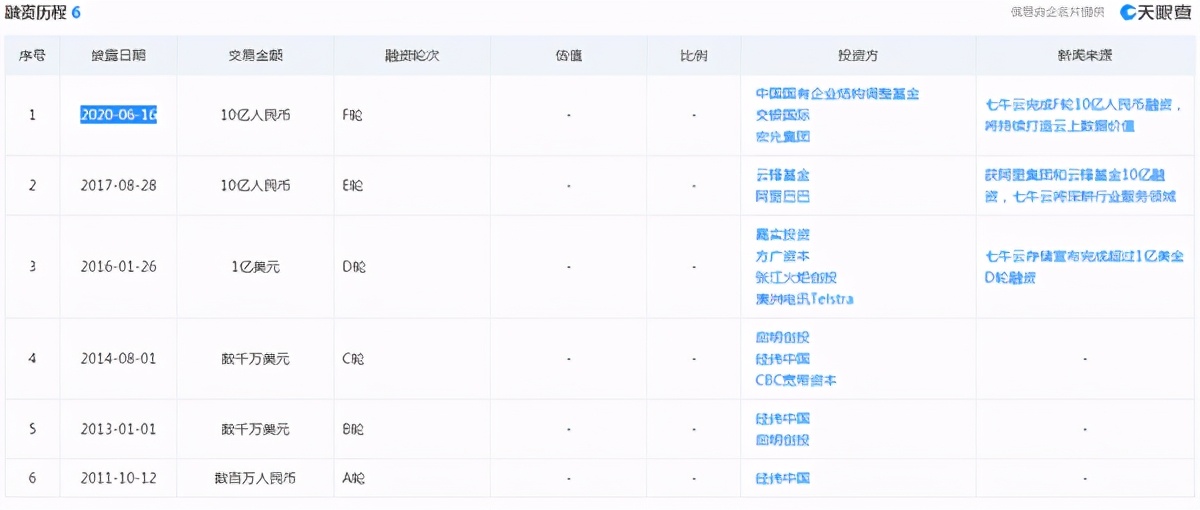The width and height of the screenshot is (1200, 510).
Task: Open investor 中国国有企业结构调整基金 link
Action: tap(837, 93)
